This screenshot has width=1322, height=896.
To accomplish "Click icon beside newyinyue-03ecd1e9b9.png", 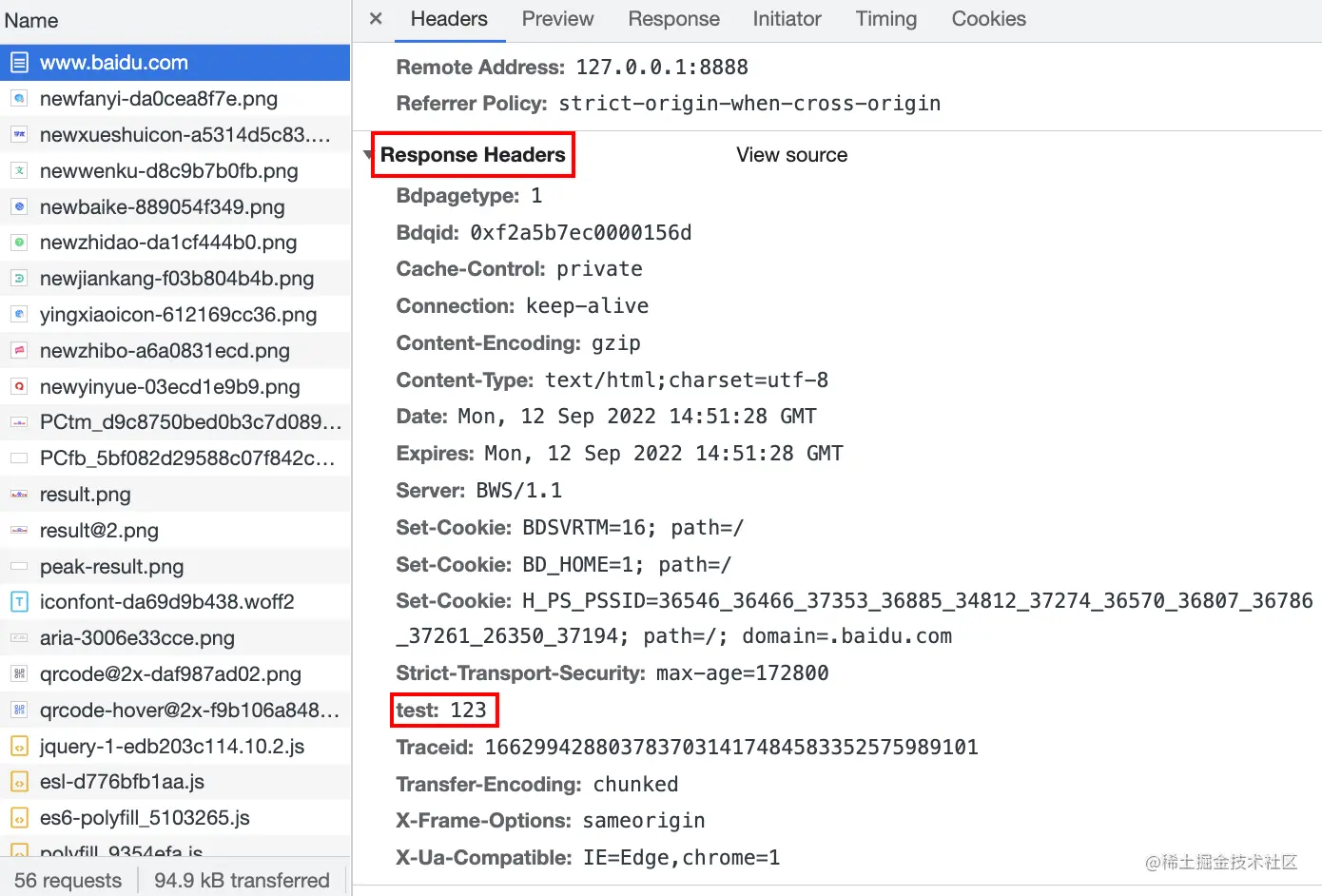I will click(x=19, y=387).
